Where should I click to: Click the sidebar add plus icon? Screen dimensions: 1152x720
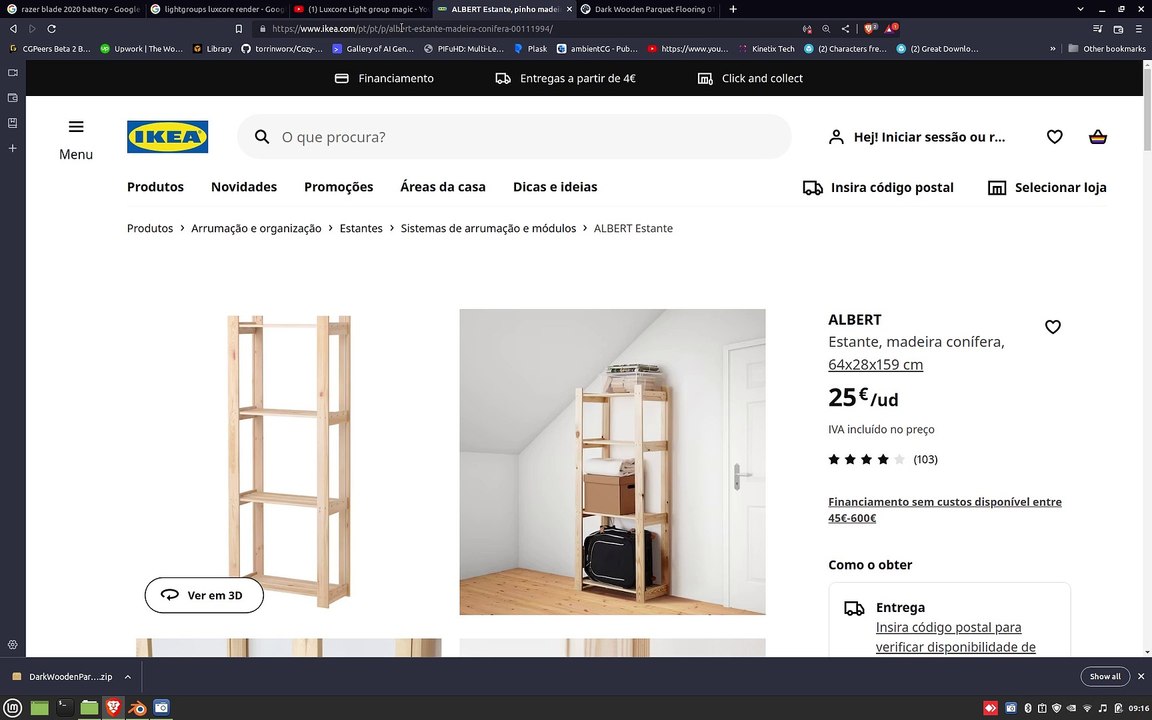(x=12, y=148)
